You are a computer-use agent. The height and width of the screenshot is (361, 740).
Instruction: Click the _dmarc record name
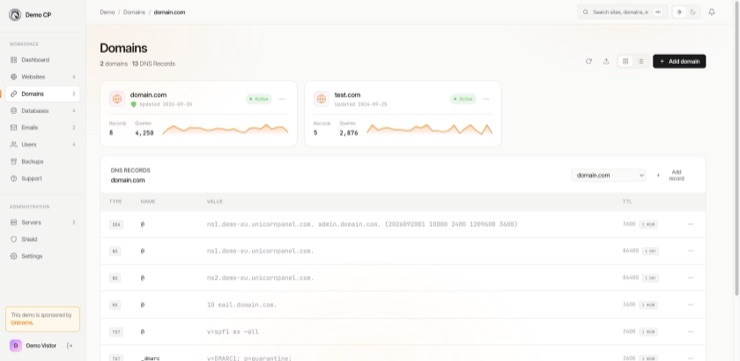tap(150, 359)
